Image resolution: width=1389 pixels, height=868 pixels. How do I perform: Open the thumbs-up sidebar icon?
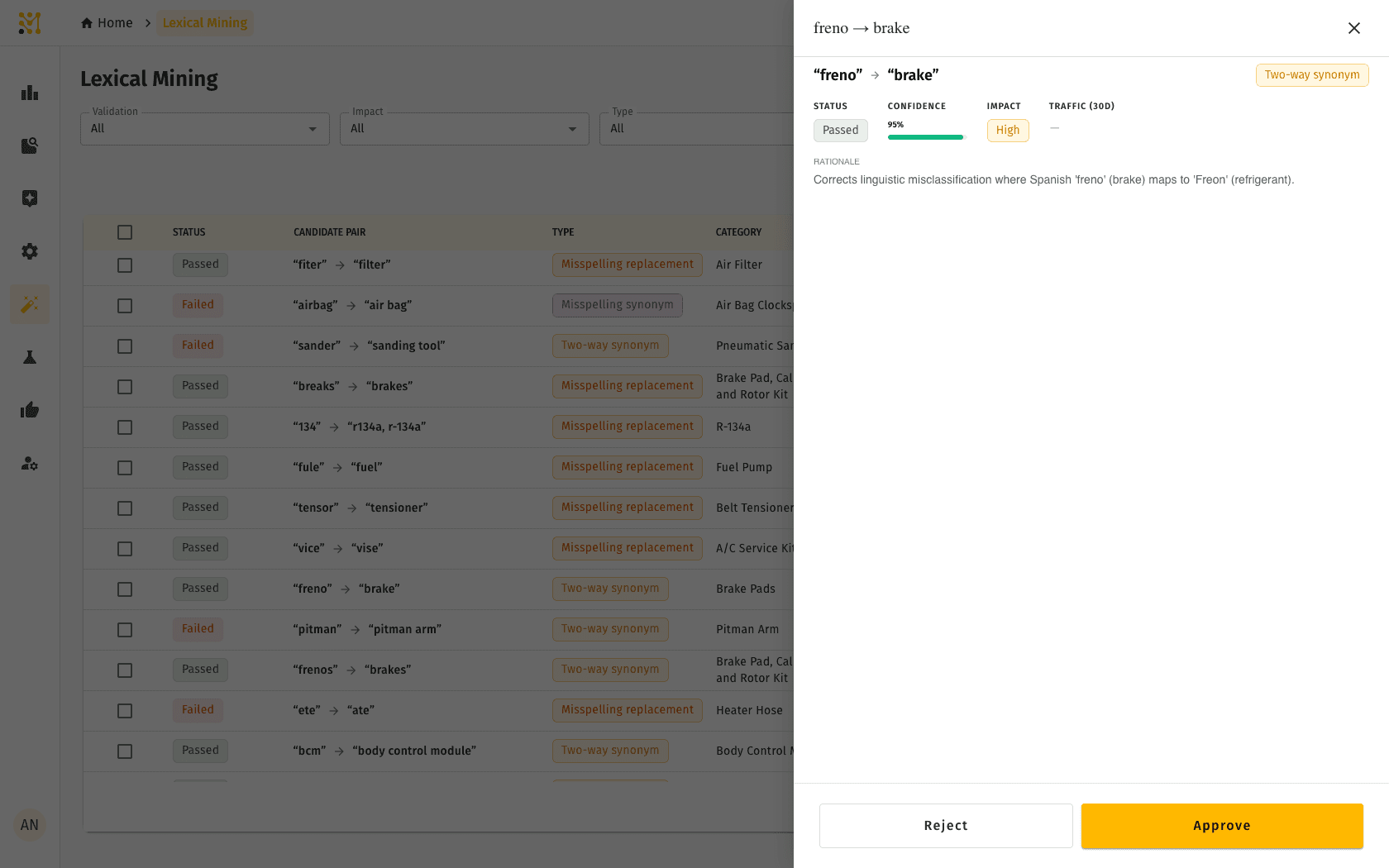(30, 410)
